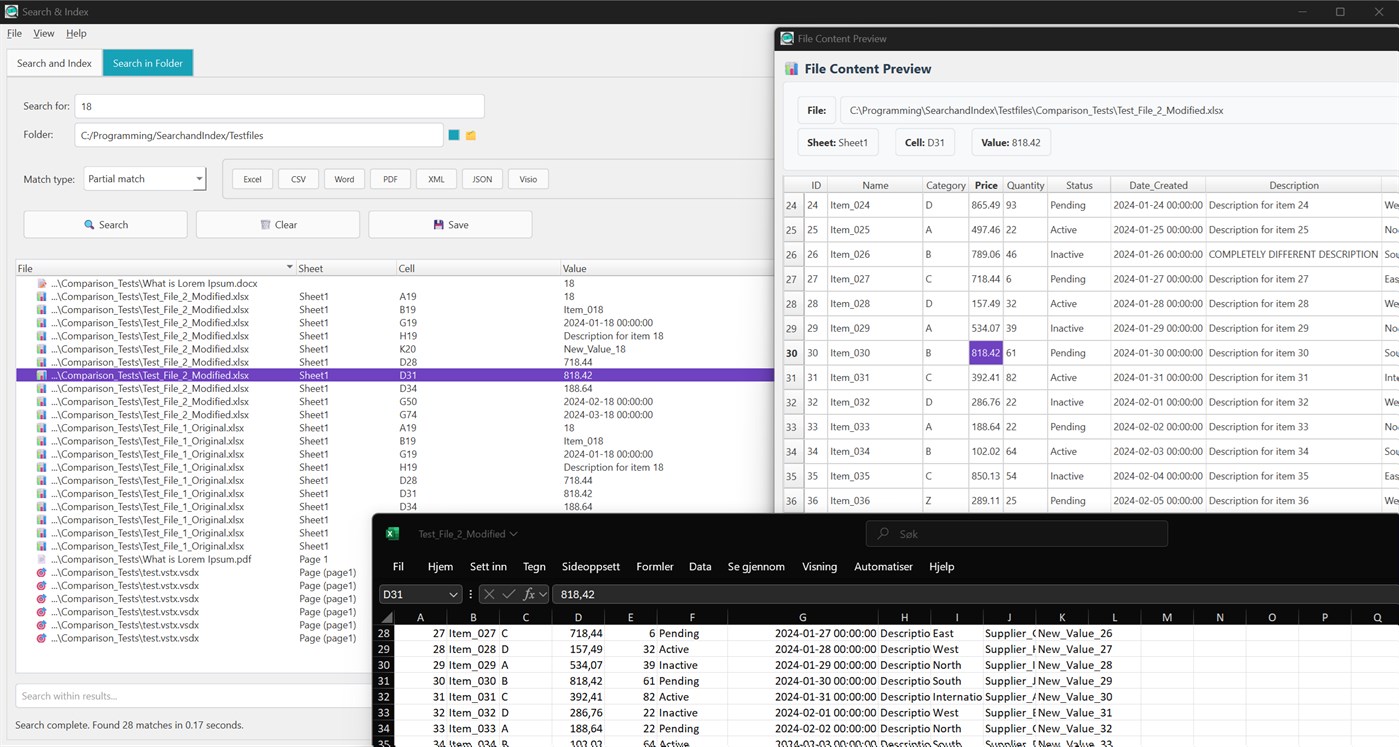Save the search results

[x=450, y=224]
